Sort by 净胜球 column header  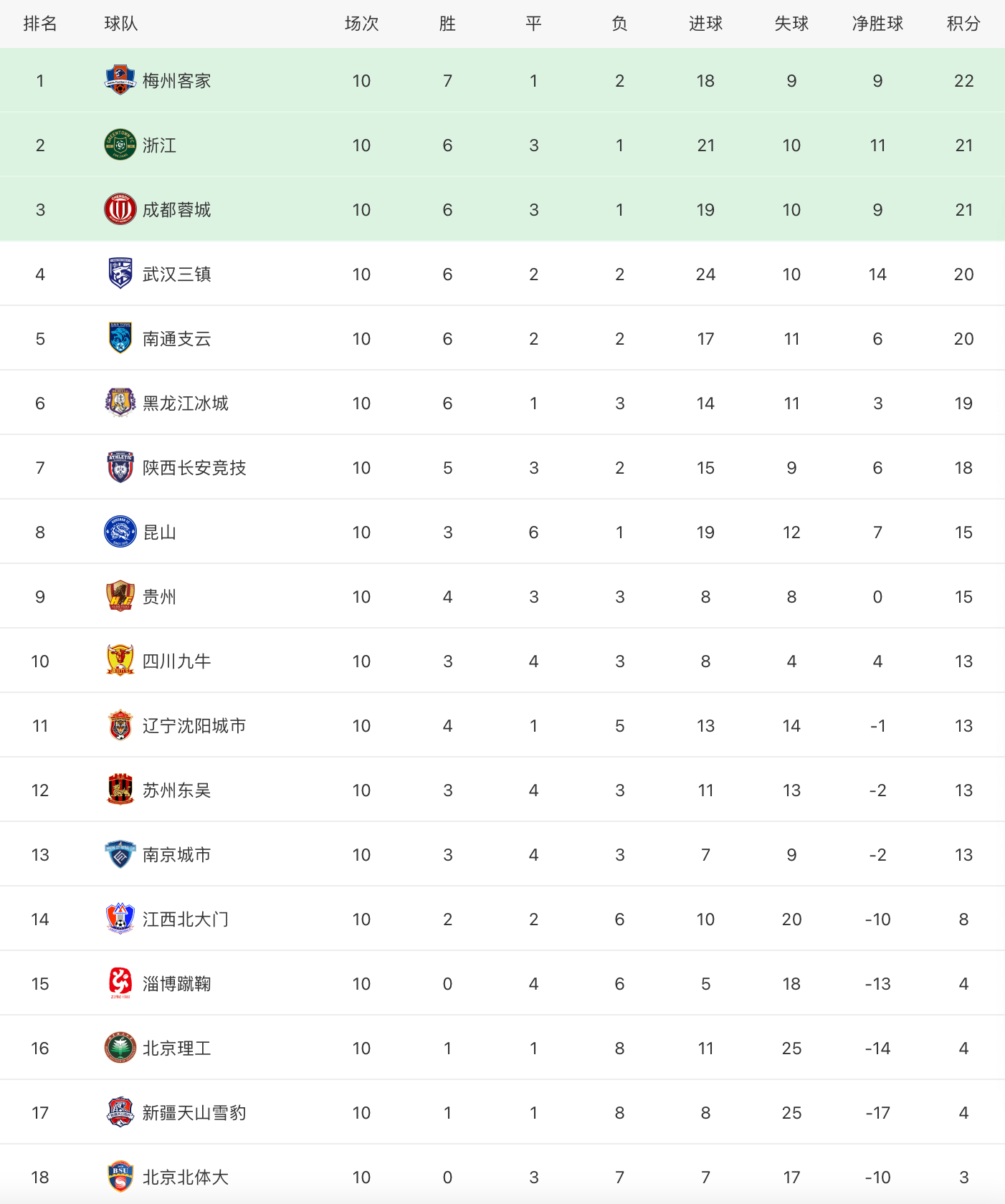click(877, 24)
